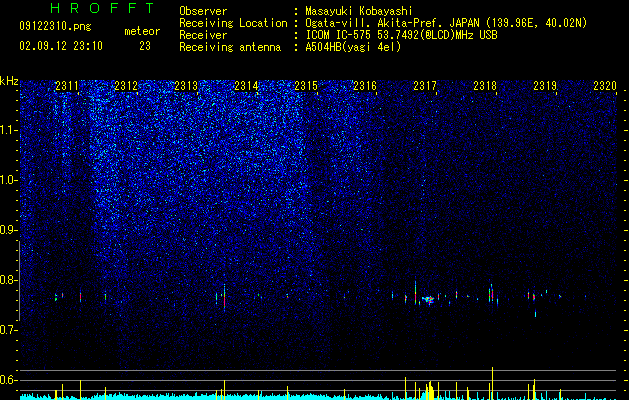The image size is (629, 400).
Task: Click the Observer label
Action: click(203, 11)
